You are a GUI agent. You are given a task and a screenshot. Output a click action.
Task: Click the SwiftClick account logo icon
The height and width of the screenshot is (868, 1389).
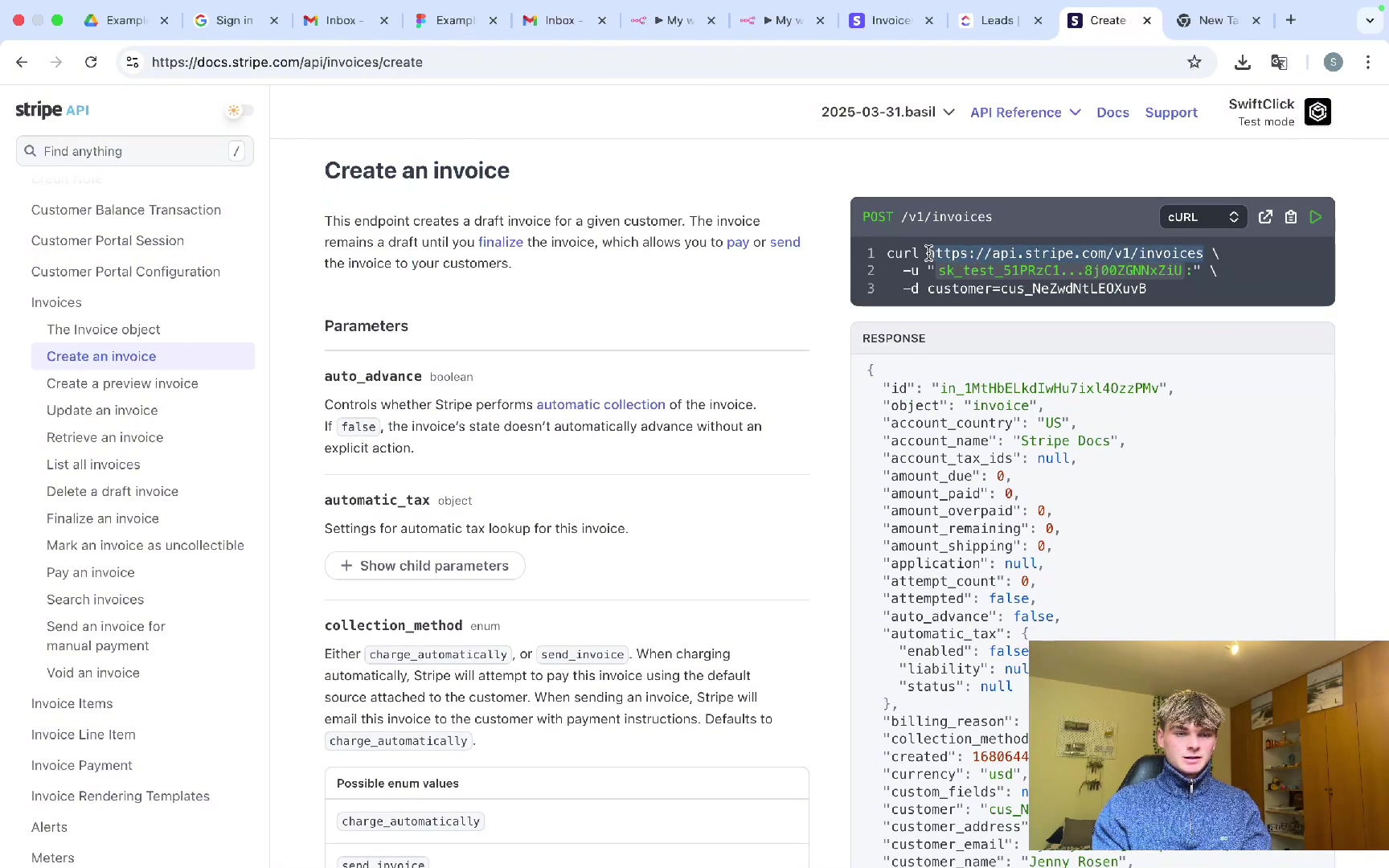1317,113
